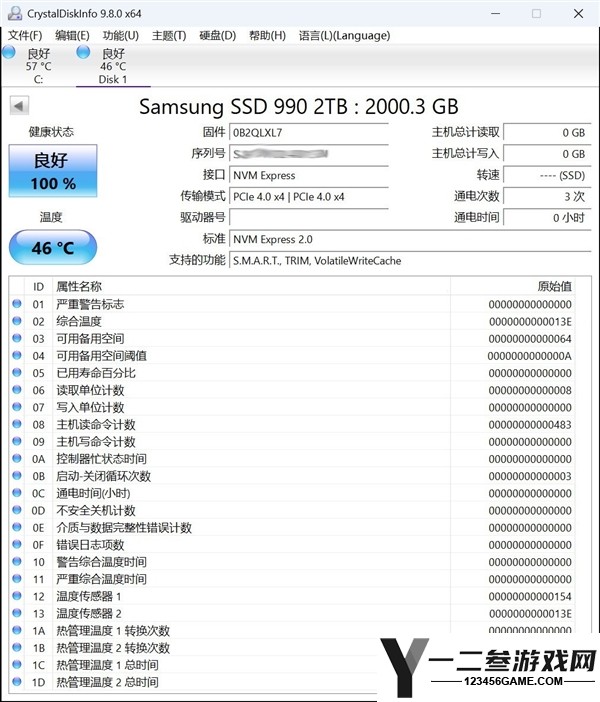This screenshot has width=600, height=702.
Task: Click status dot for 热管理温度 2 总时间 row
Action: [x=17, y=681]
